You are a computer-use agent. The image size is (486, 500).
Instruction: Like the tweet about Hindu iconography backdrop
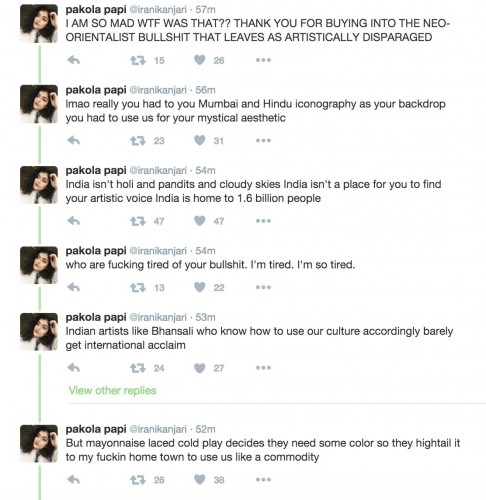(x=200, y=140)
